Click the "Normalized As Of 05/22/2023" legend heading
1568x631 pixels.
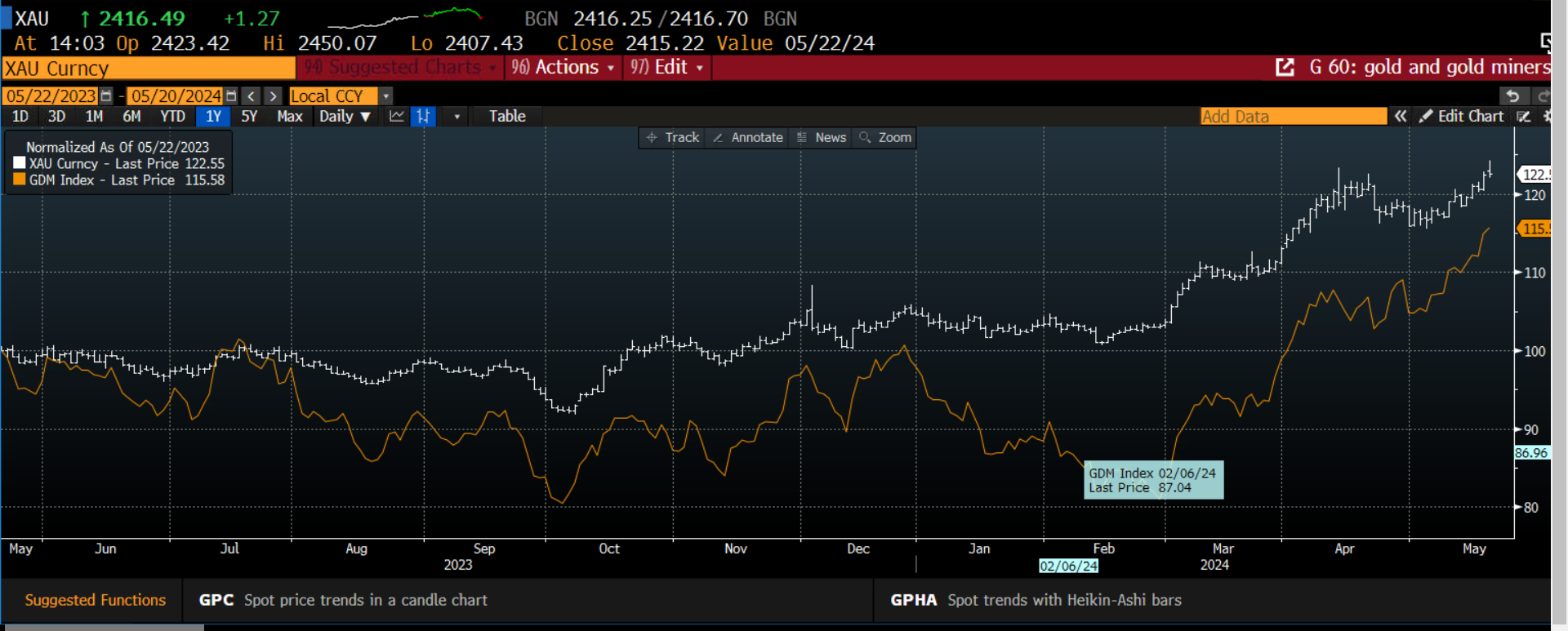point(118,147)
